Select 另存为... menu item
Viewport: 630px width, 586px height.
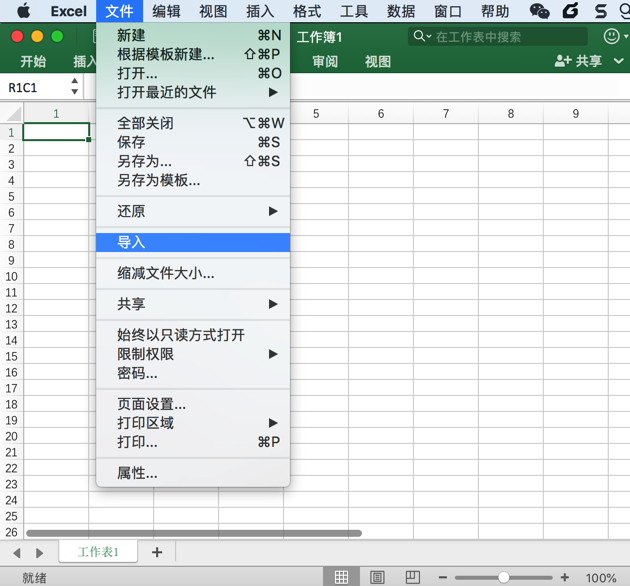point(193,161)
